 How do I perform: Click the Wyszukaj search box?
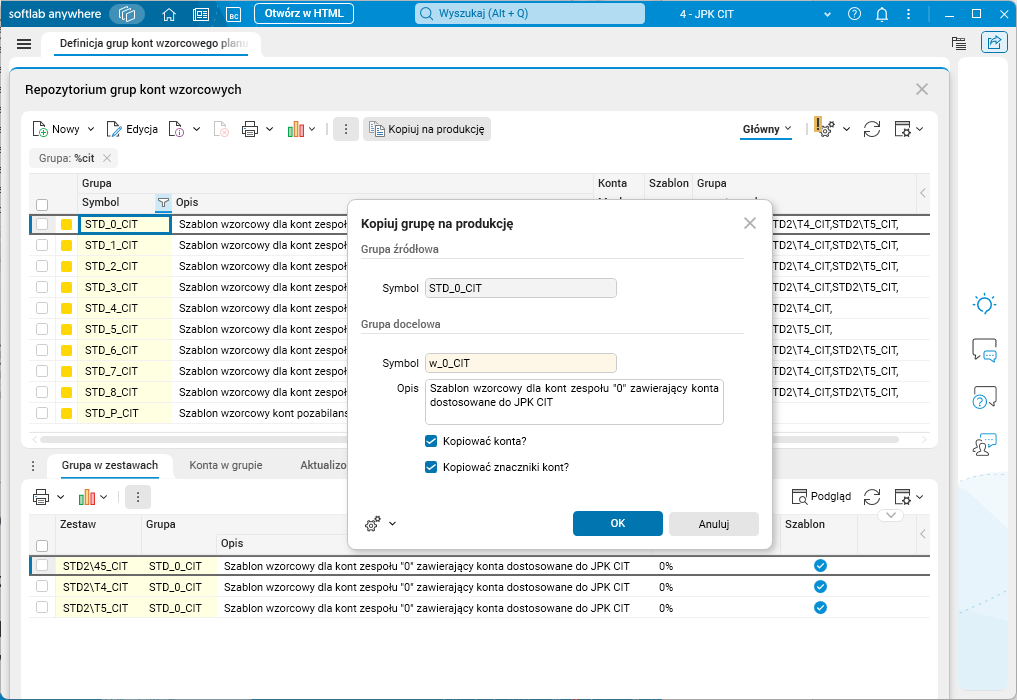pyautogui.click(x=530, y=14)
